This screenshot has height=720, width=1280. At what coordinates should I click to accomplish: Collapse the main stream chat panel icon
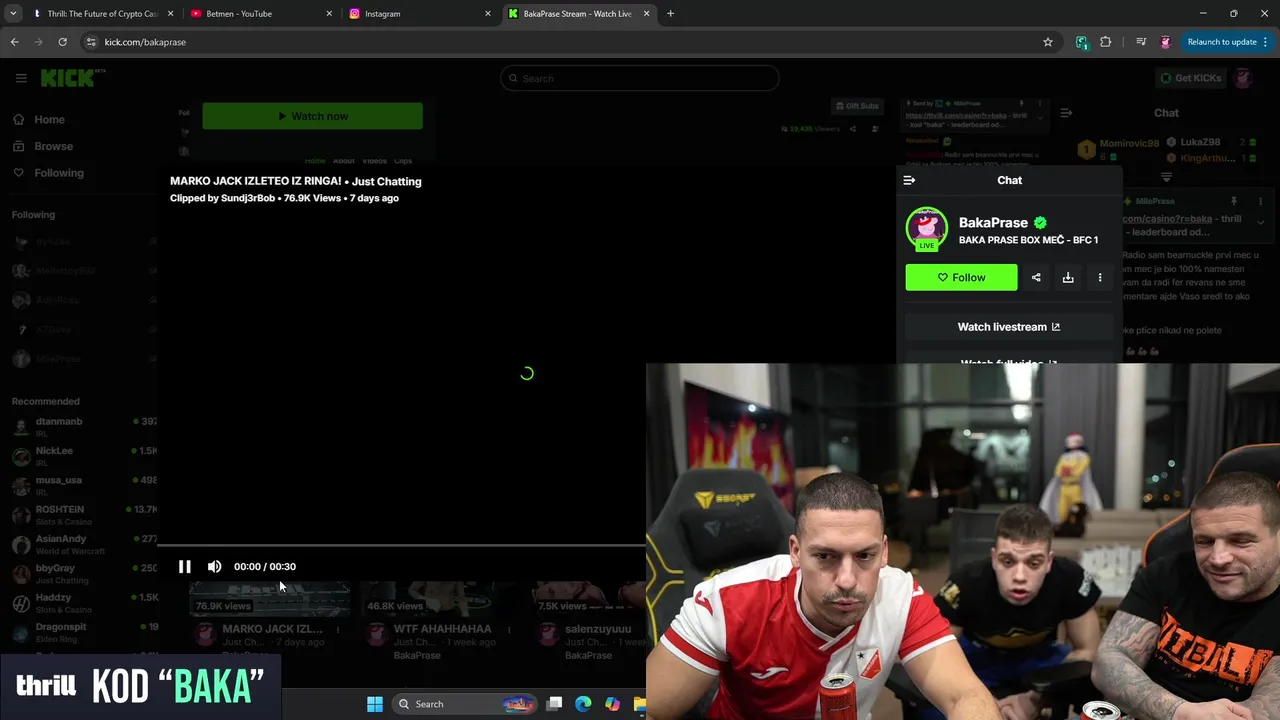pyautogui.click(x=1066, y=113)
